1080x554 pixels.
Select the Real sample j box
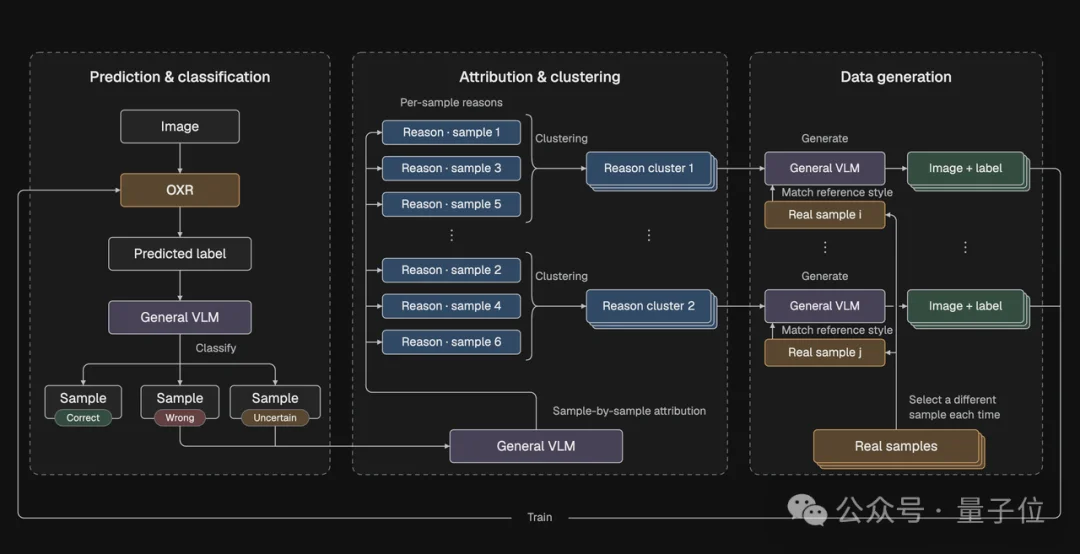824,353
